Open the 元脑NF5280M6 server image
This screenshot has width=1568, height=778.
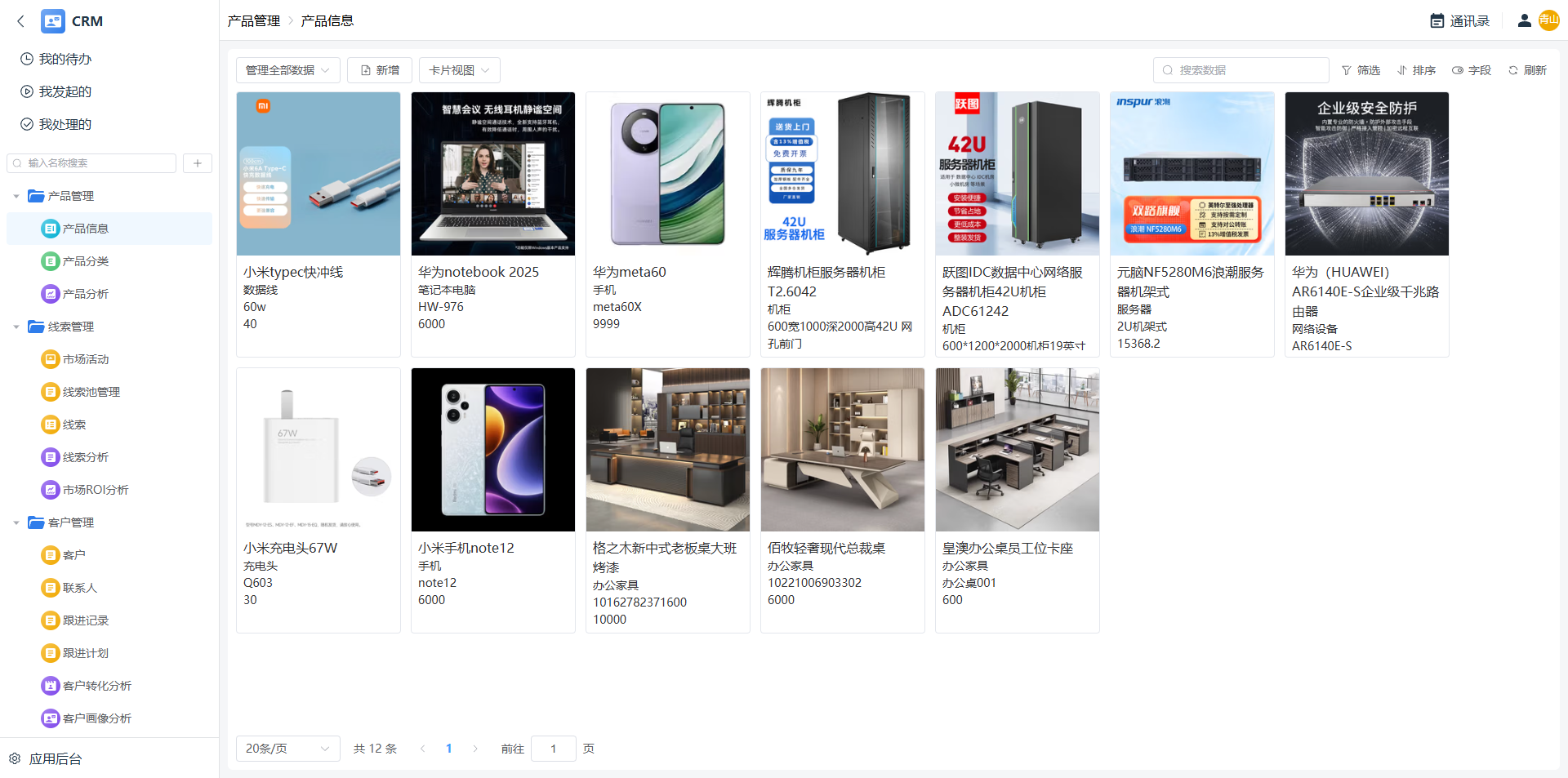pos(1192,174)
